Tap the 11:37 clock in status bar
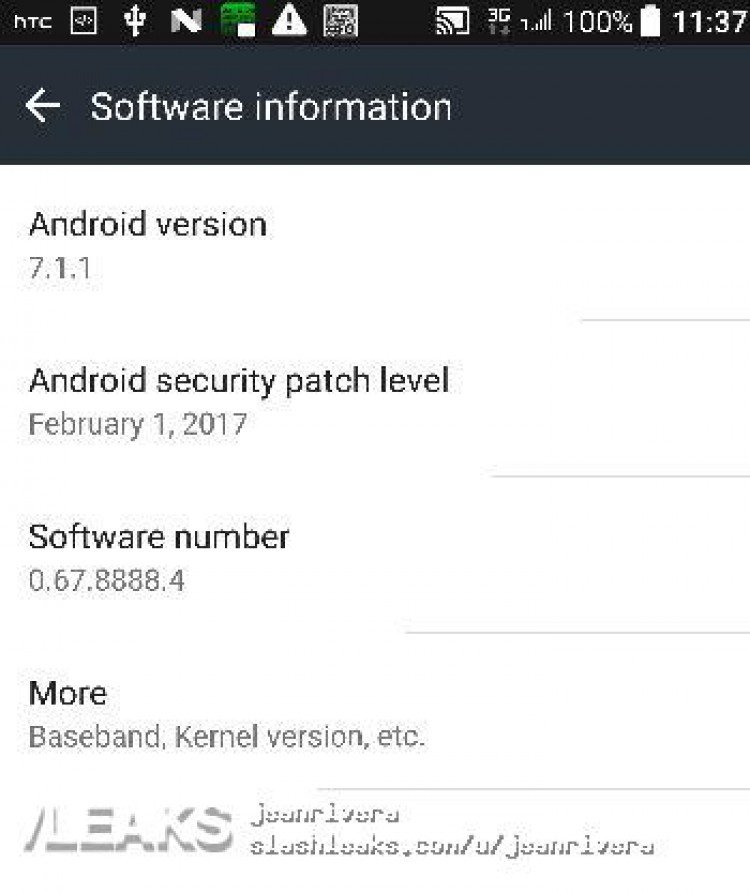 point(710,22)
